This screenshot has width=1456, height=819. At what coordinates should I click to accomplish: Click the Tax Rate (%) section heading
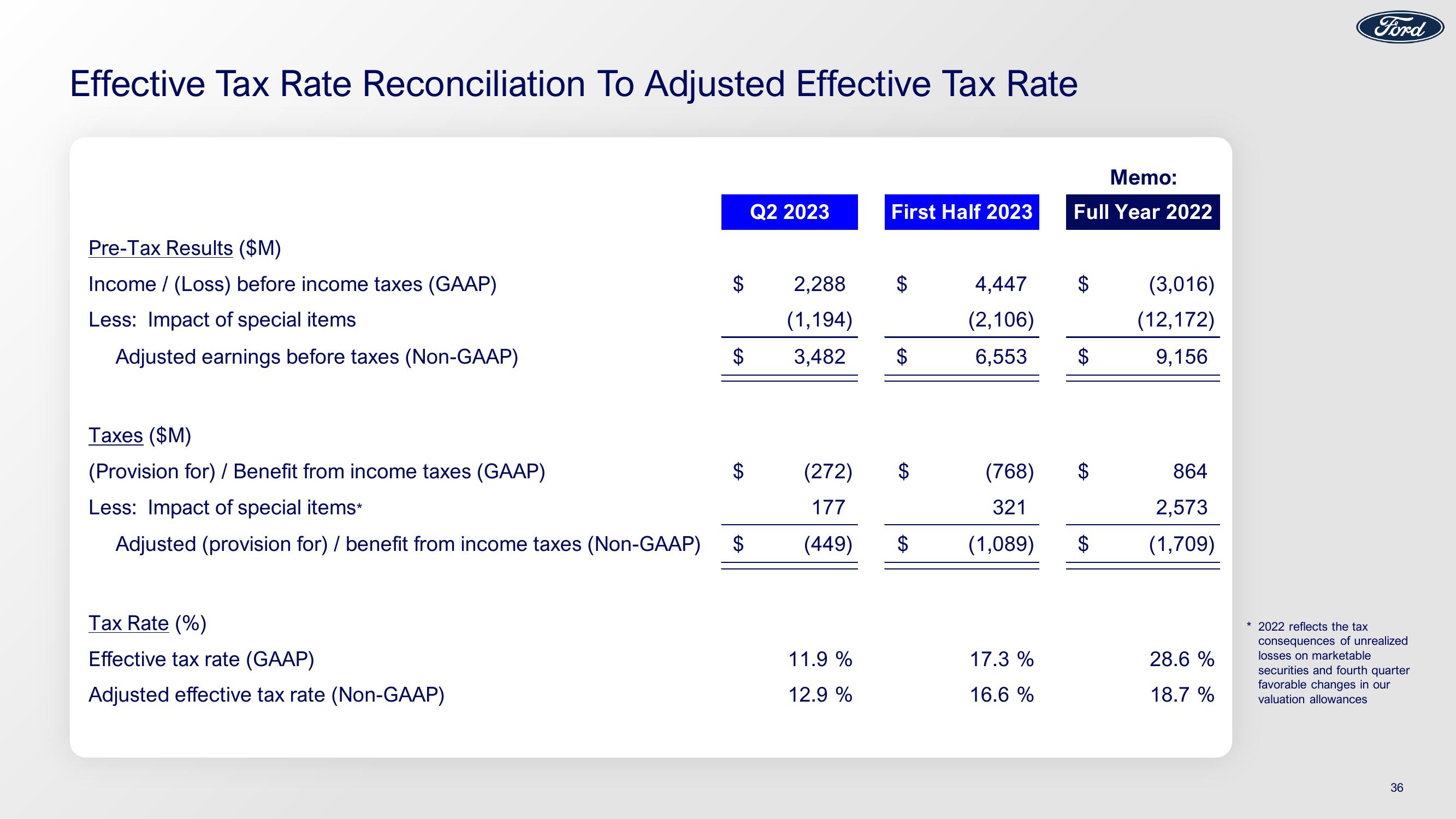[147, 623]
